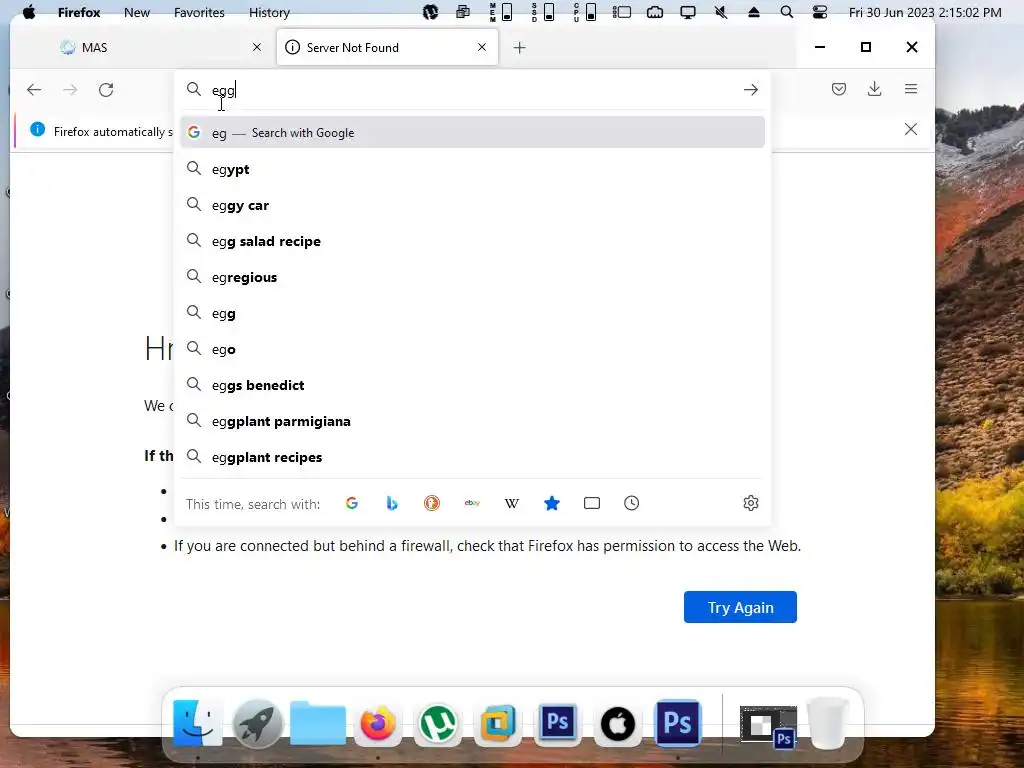Pick the 'egg salad recipe' suggestion
The height and width of the screenshot is (768, 1024).
(472, 241)
